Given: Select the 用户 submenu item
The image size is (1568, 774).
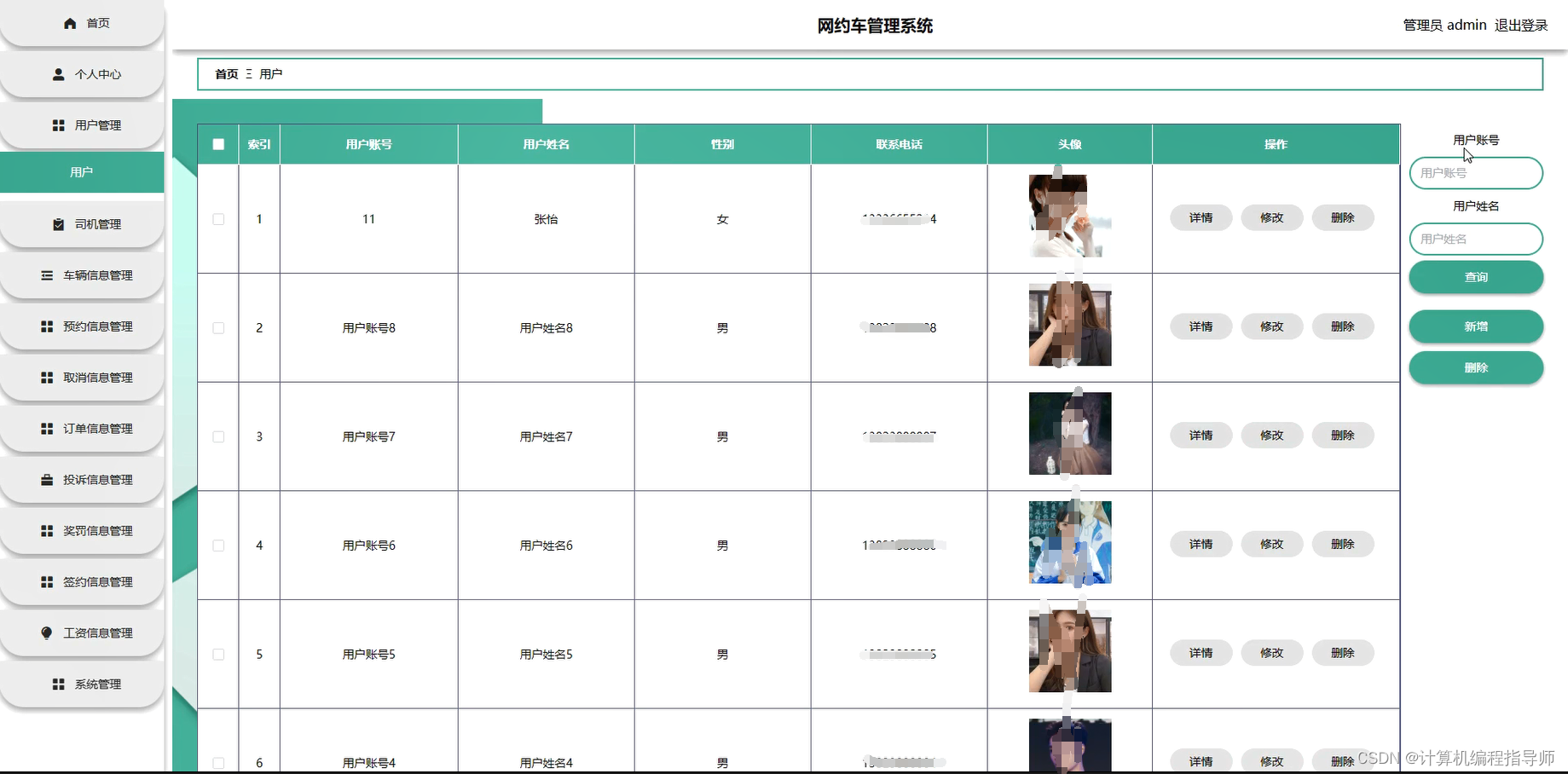Looking at the screenshot, I should [82, 172].
